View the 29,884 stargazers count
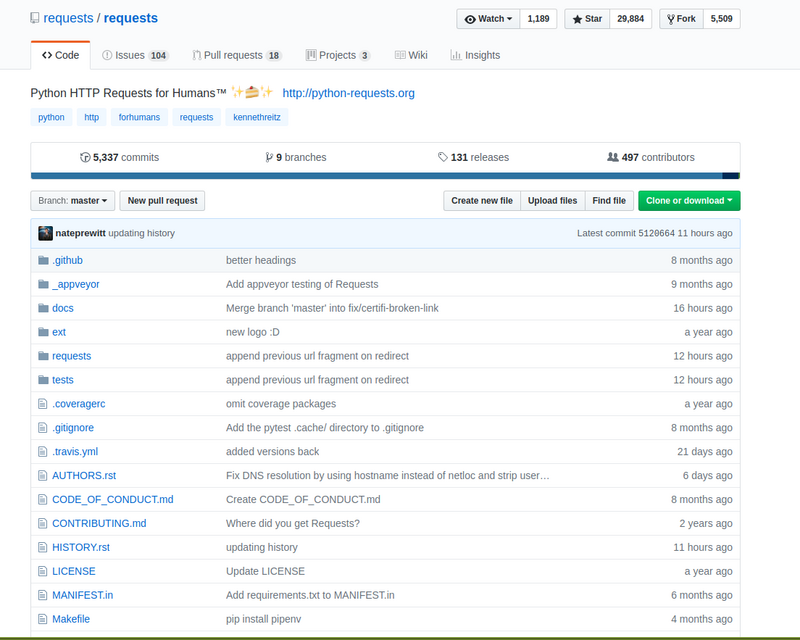This screenshot has height=640, width=800. click(631, 19)
